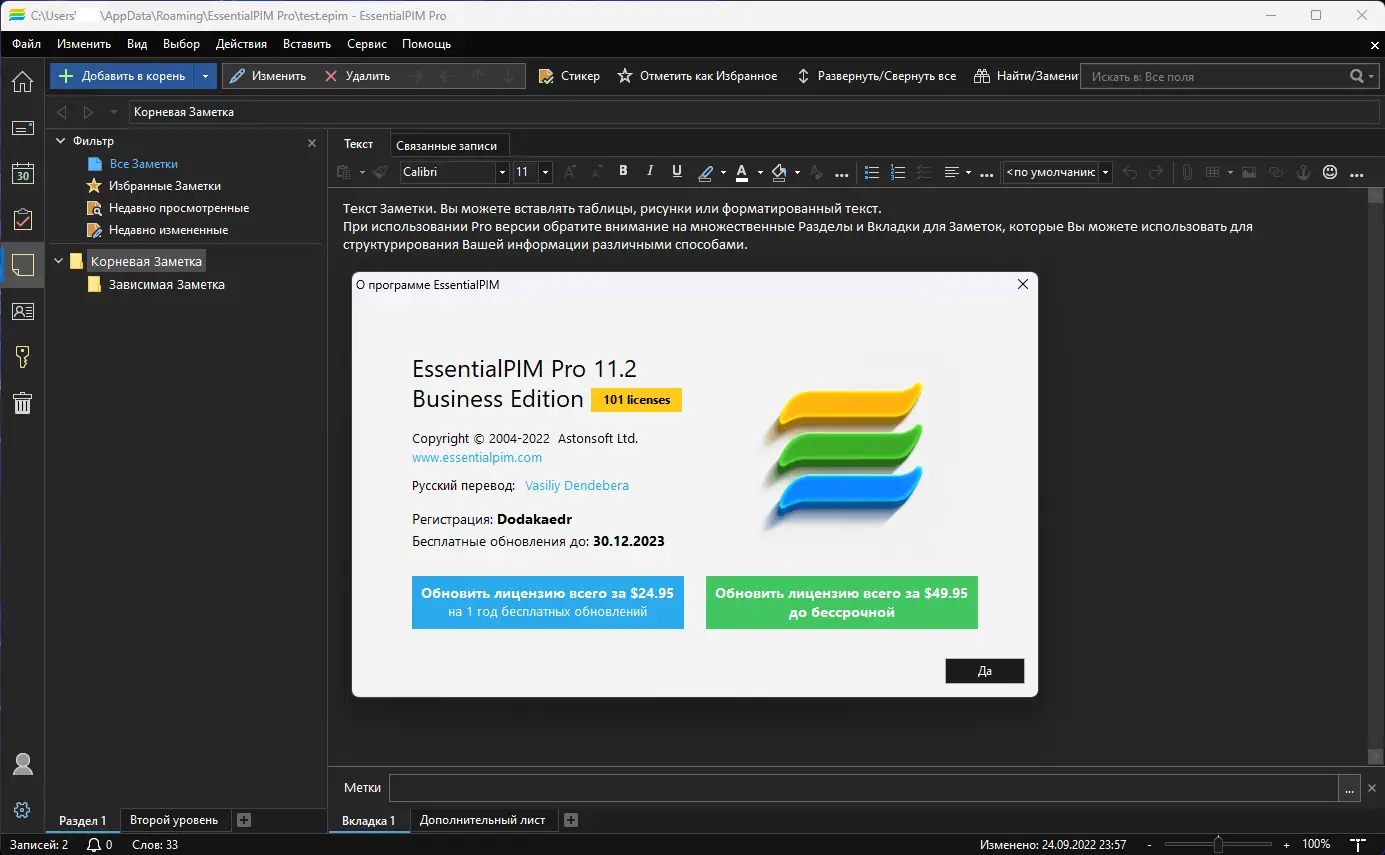The image size is (1385, 855).
Task: Toggle bold text formatting
Action: 623,172
